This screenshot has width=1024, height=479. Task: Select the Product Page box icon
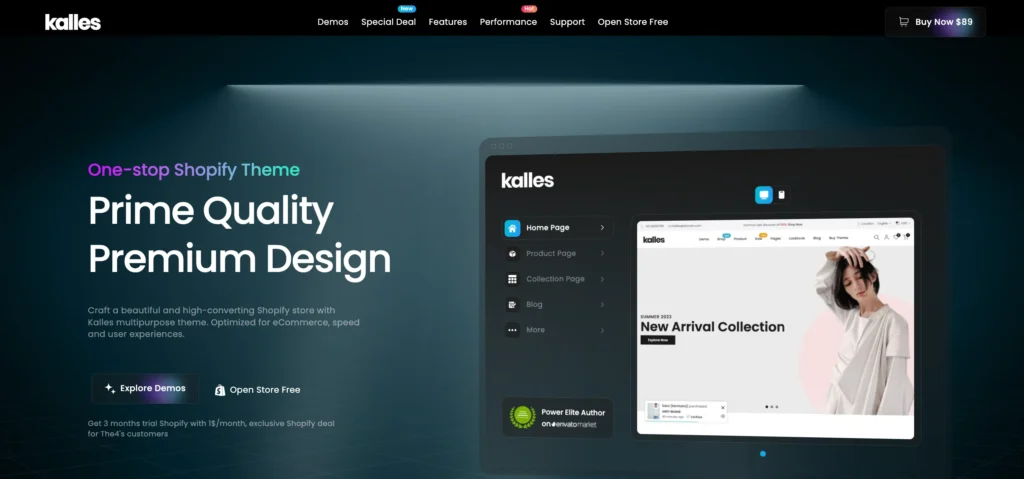coord(512,254)
